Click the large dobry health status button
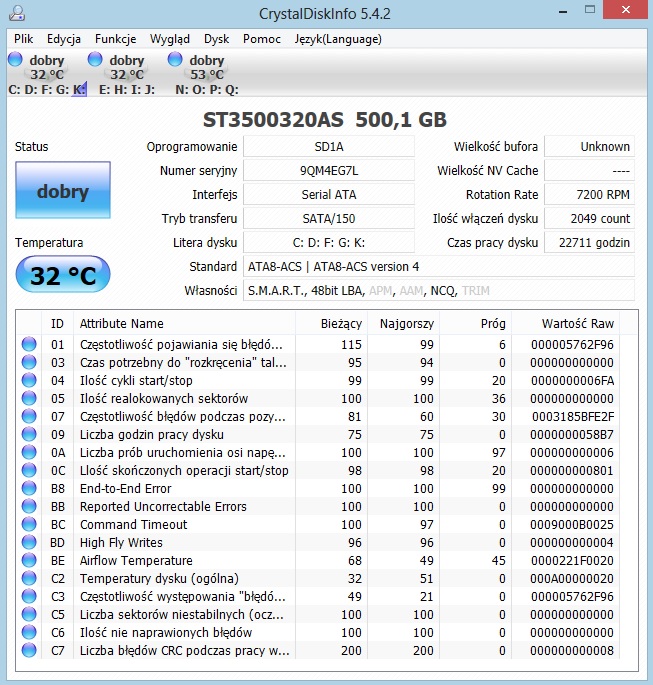The image size is (653, 685). [63, 190]
